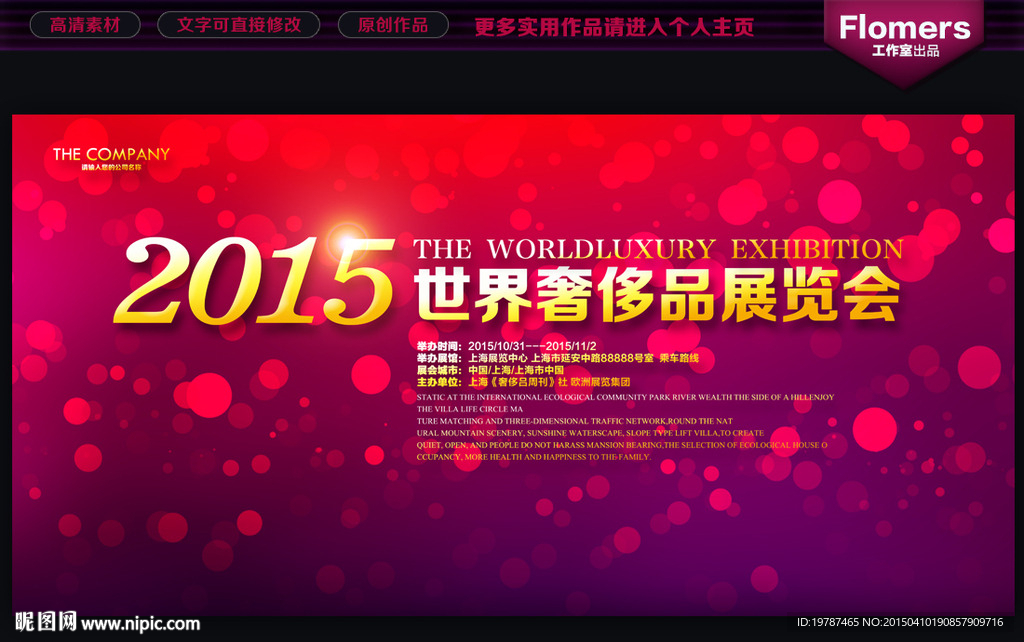Image resolution: width=1024 pixels, height=642 pixels.
Task: Click the ID:19787465 number text
Action: click(827, 622)
